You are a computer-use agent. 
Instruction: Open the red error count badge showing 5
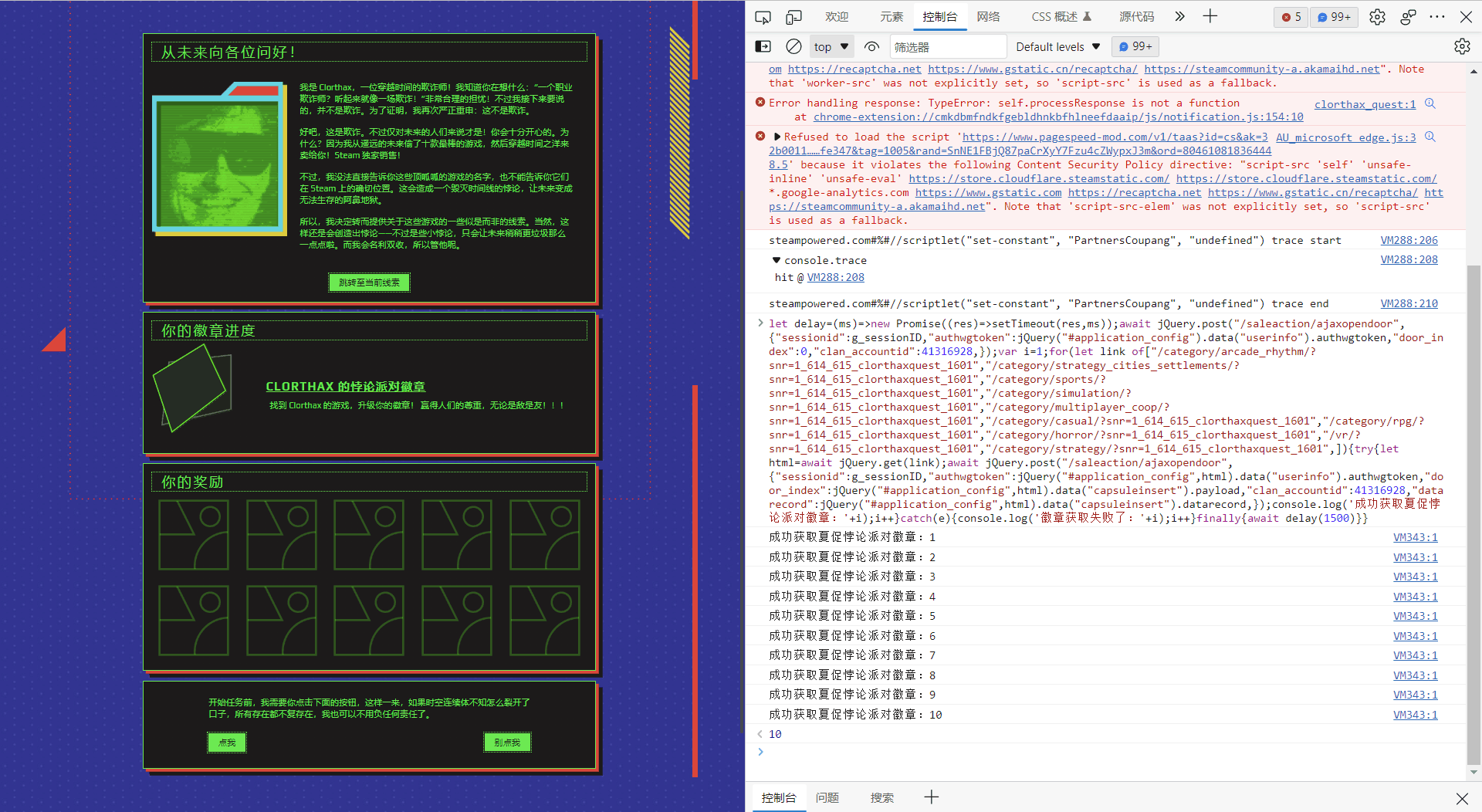point(1291,17)
